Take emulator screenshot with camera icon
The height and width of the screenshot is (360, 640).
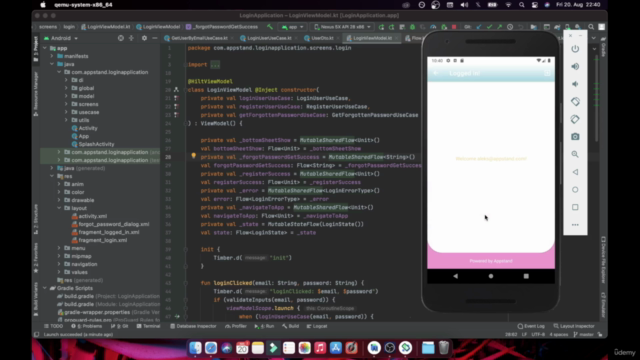tap(575, 137)
